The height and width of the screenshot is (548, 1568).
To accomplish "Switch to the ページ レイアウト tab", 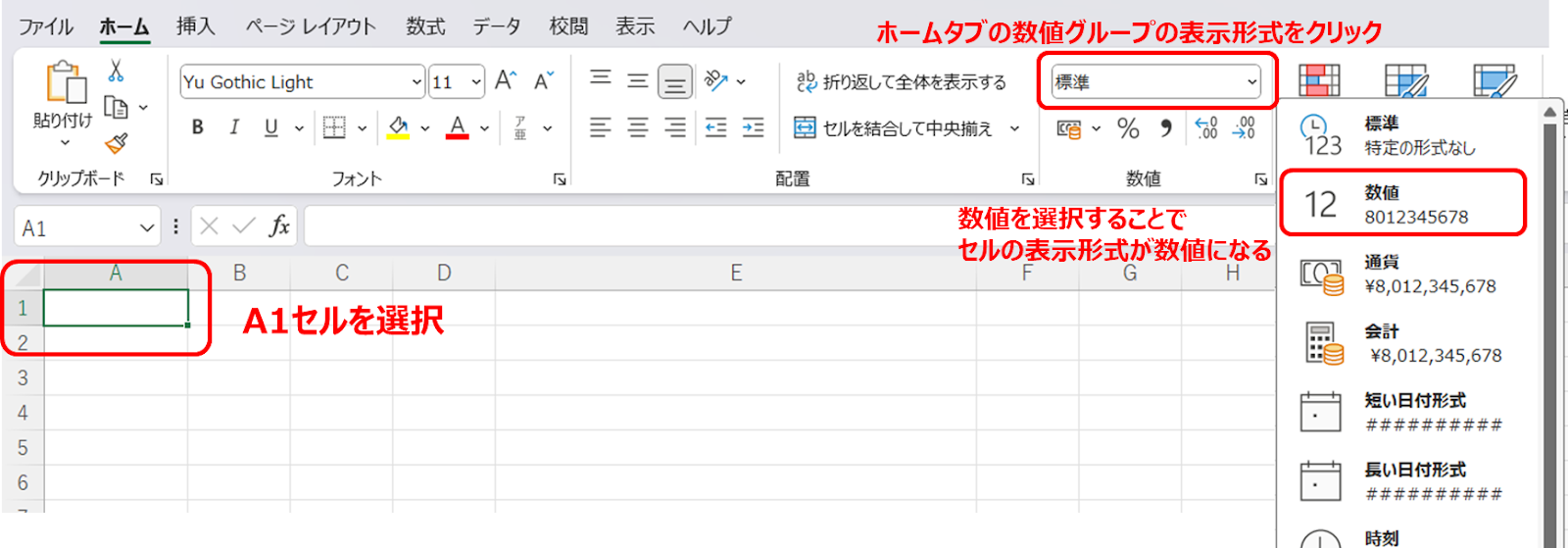I will point(311,26).
